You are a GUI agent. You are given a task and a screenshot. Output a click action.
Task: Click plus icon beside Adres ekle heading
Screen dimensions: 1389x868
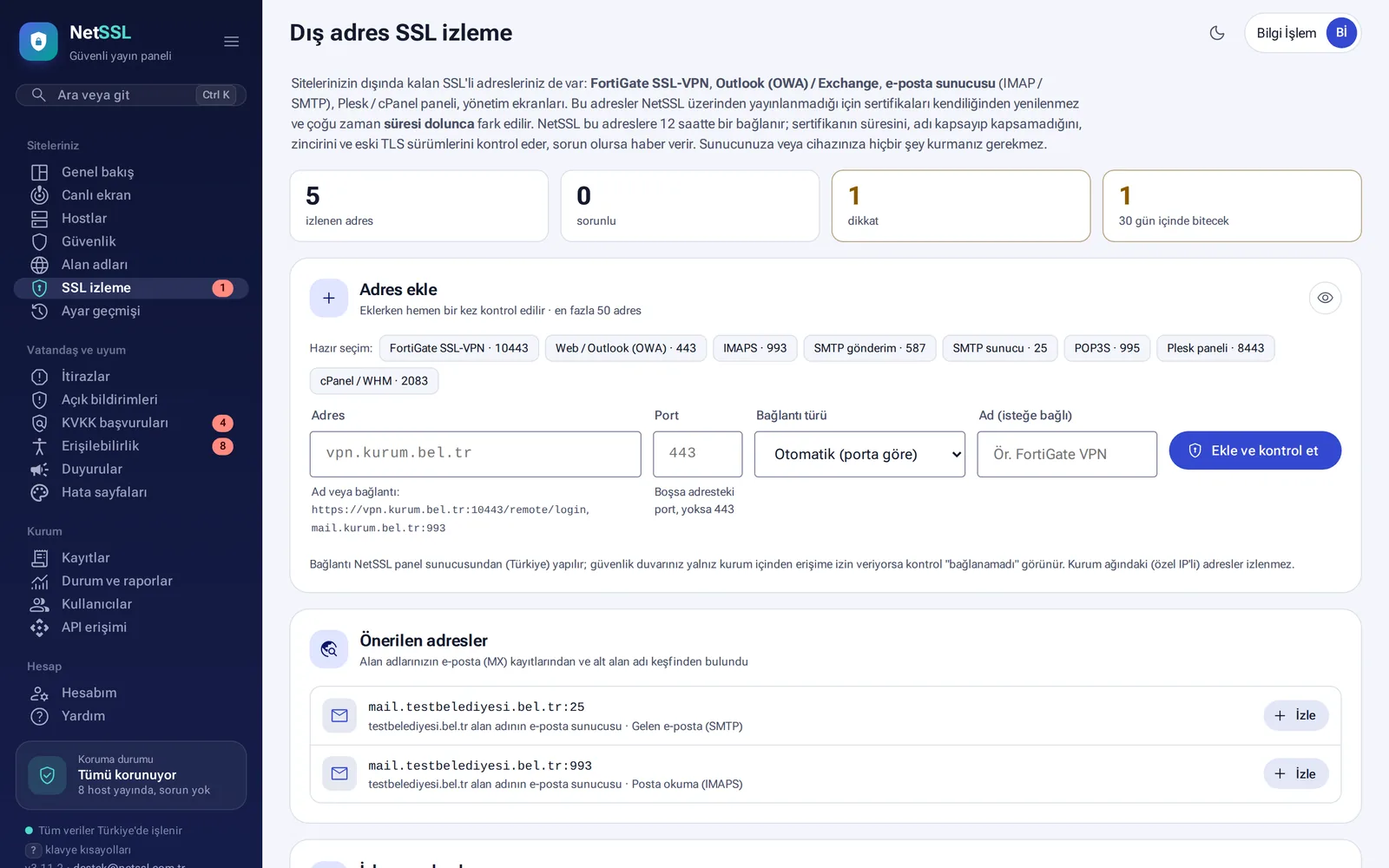tap(329, 298)
